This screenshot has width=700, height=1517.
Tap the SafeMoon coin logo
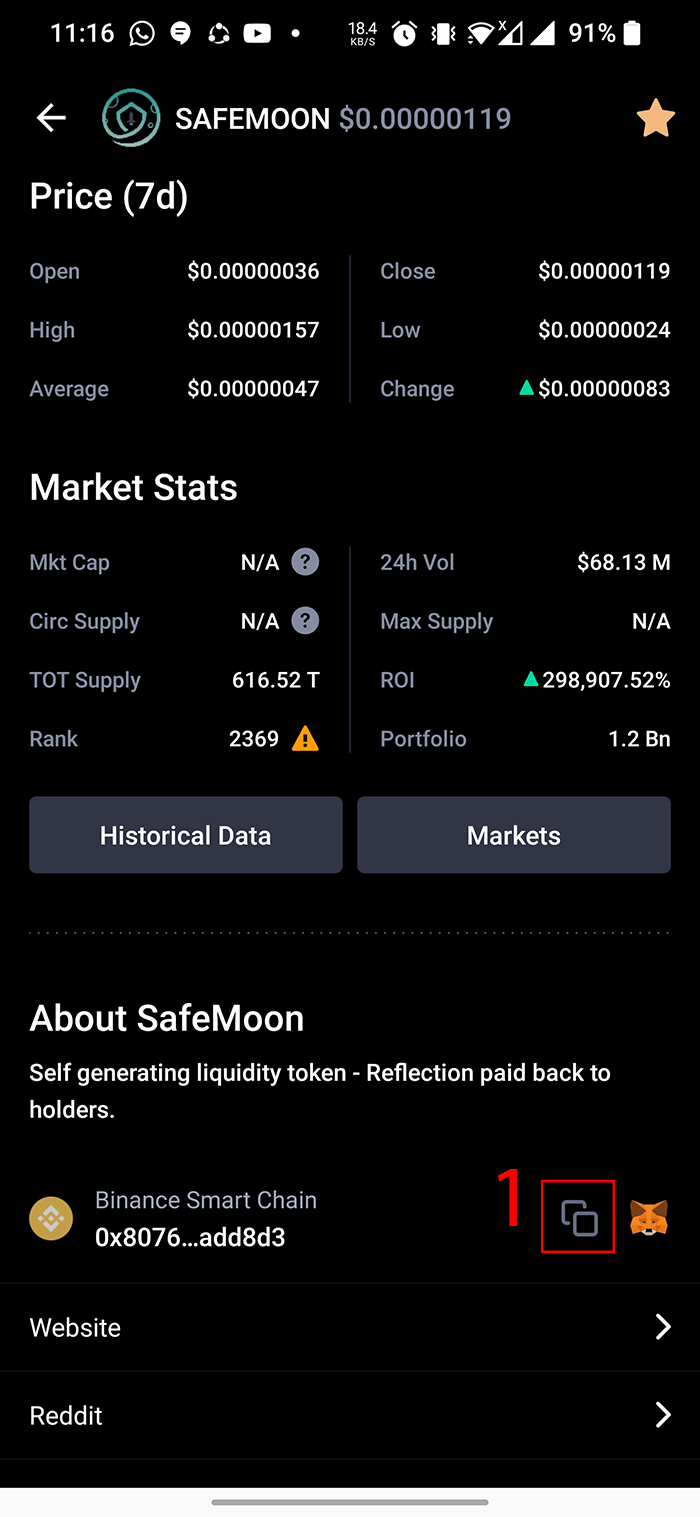click(131, 118)
